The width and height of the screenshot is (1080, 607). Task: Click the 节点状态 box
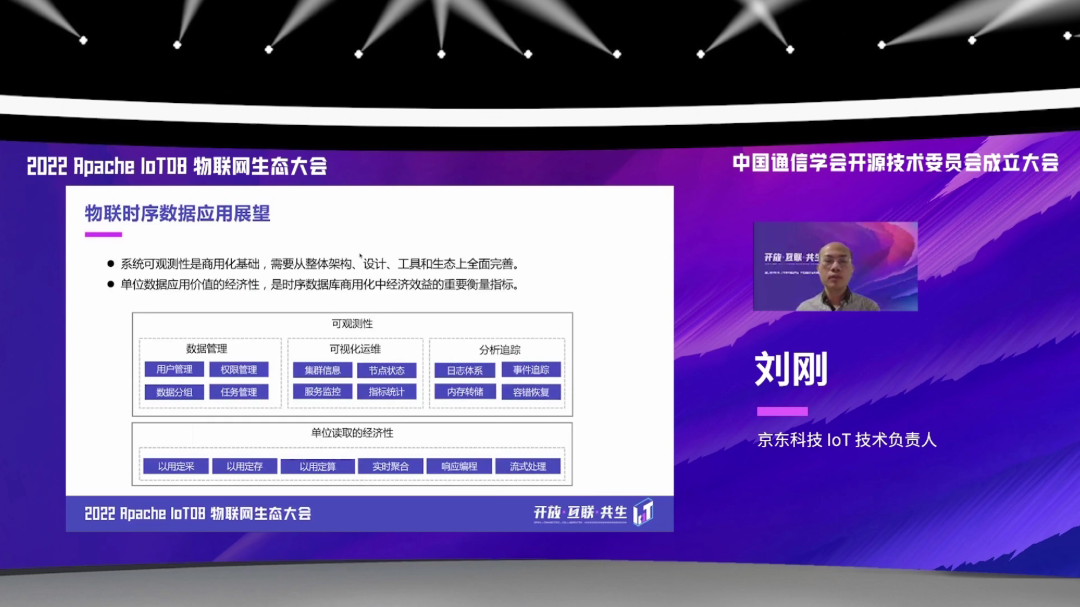(x=386, y=370)
